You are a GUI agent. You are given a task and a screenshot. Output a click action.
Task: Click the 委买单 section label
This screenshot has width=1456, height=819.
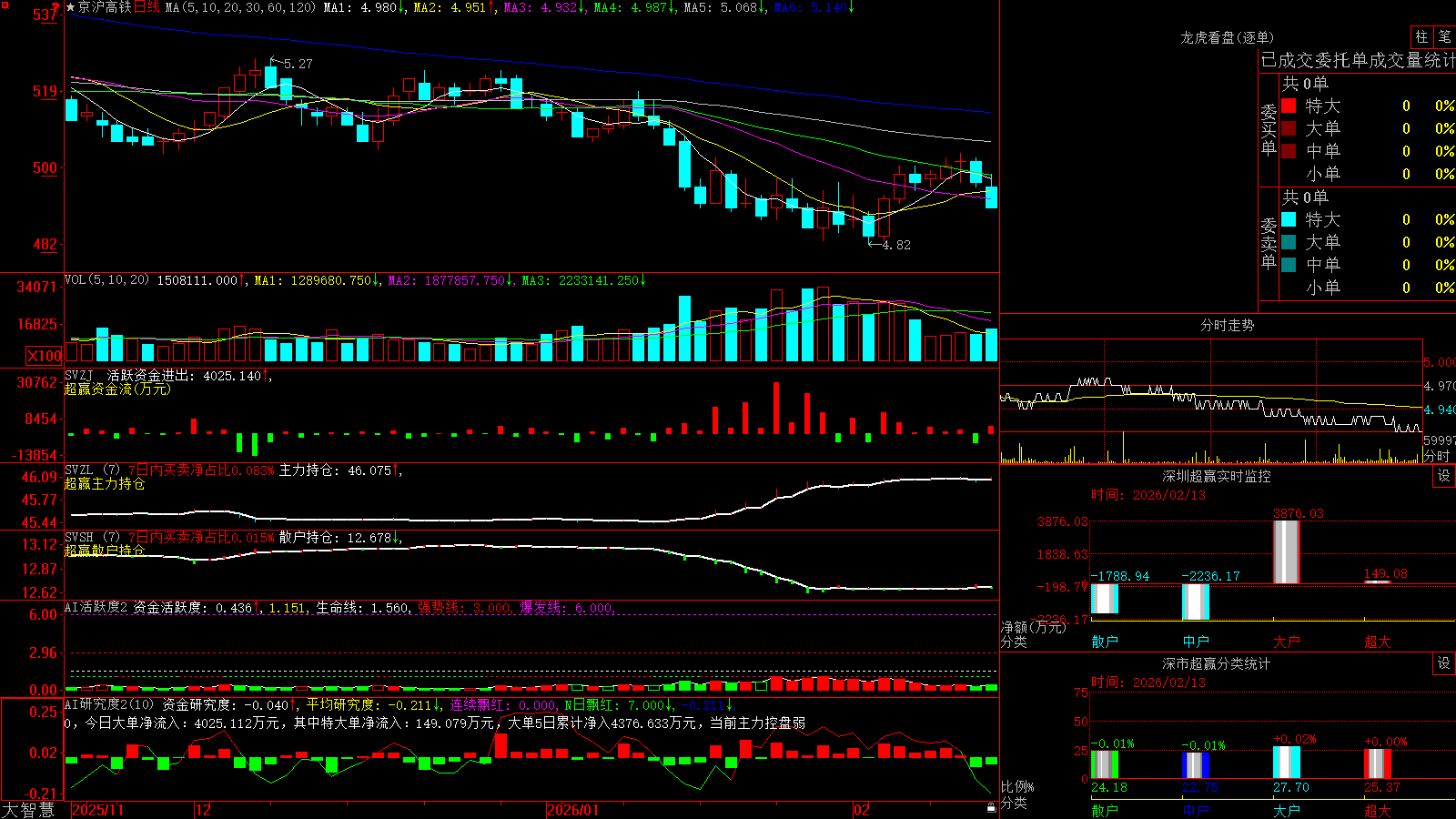[1269, 129]
